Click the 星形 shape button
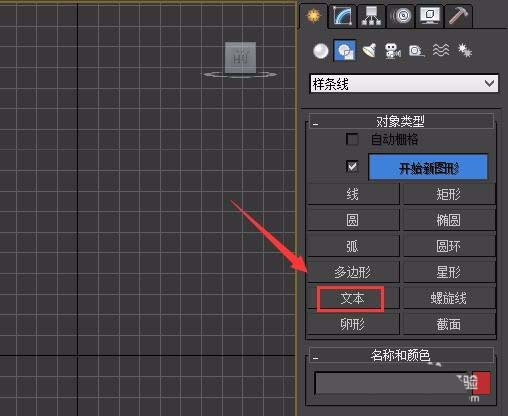The height and width of the screenshot is (416, 508). (449, 272)
